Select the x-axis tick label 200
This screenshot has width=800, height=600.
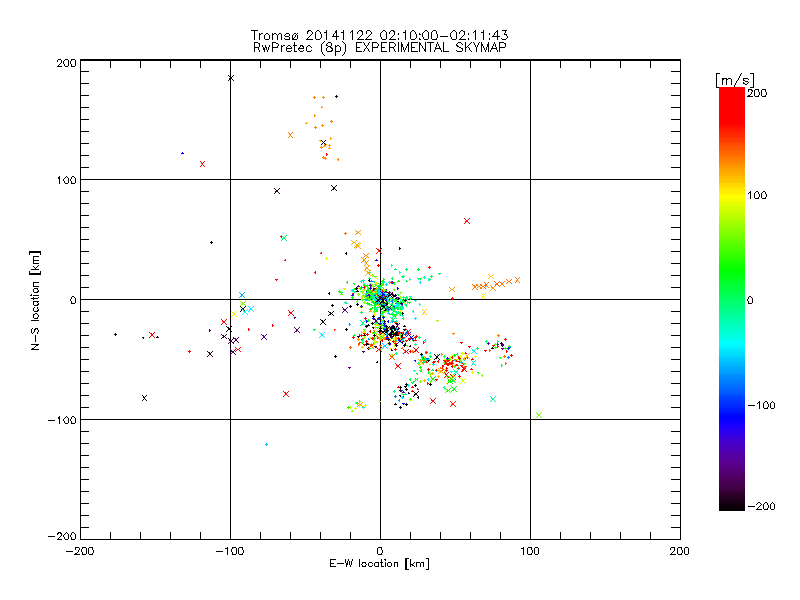(680, 550)
